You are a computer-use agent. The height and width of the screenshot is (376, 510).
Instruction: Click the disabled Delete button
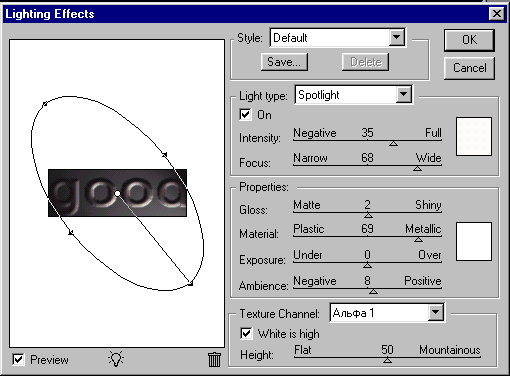[x=366, y=62]
